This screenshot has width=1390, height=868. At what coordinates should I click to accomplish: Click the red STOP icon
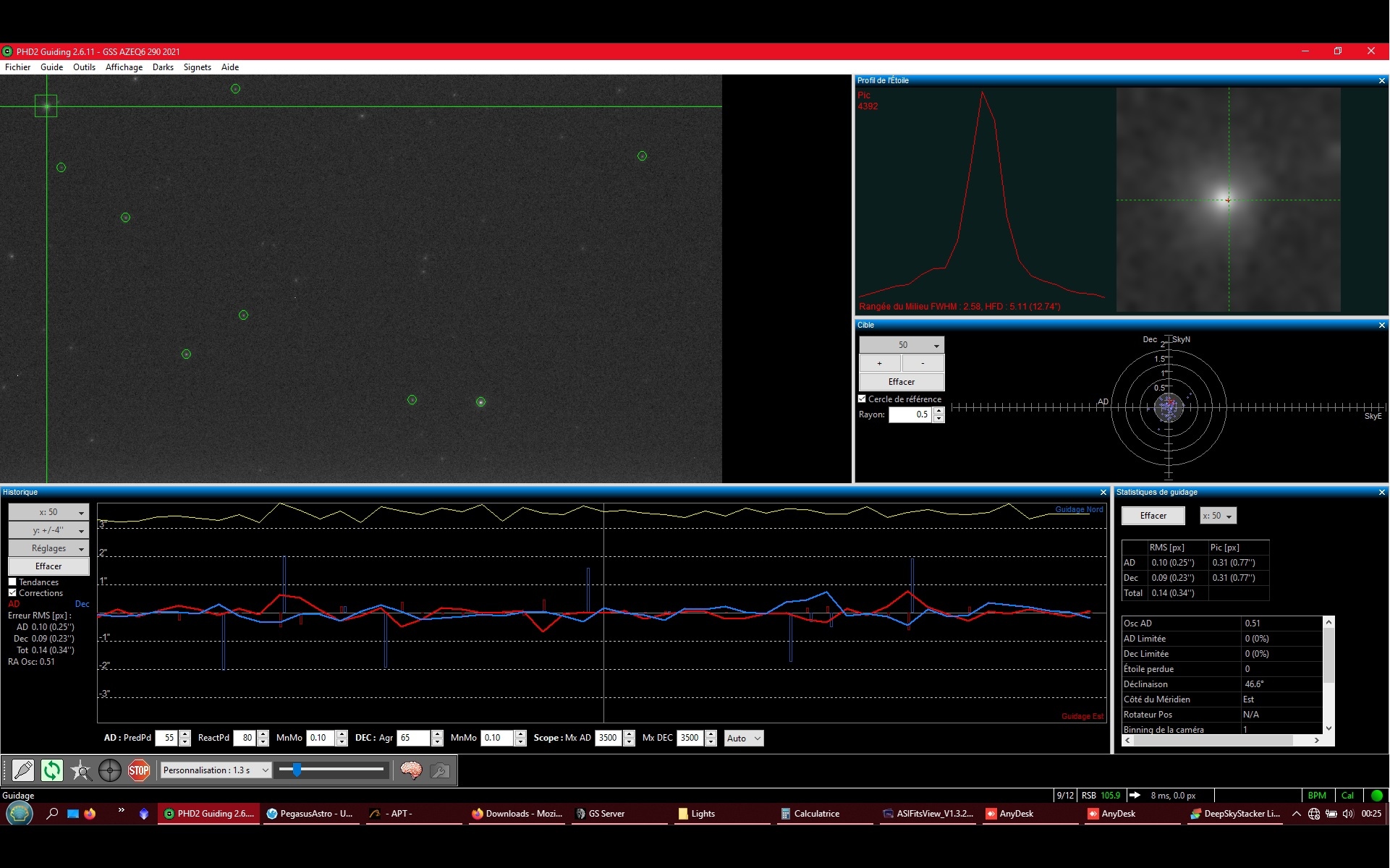pos(139,770)
